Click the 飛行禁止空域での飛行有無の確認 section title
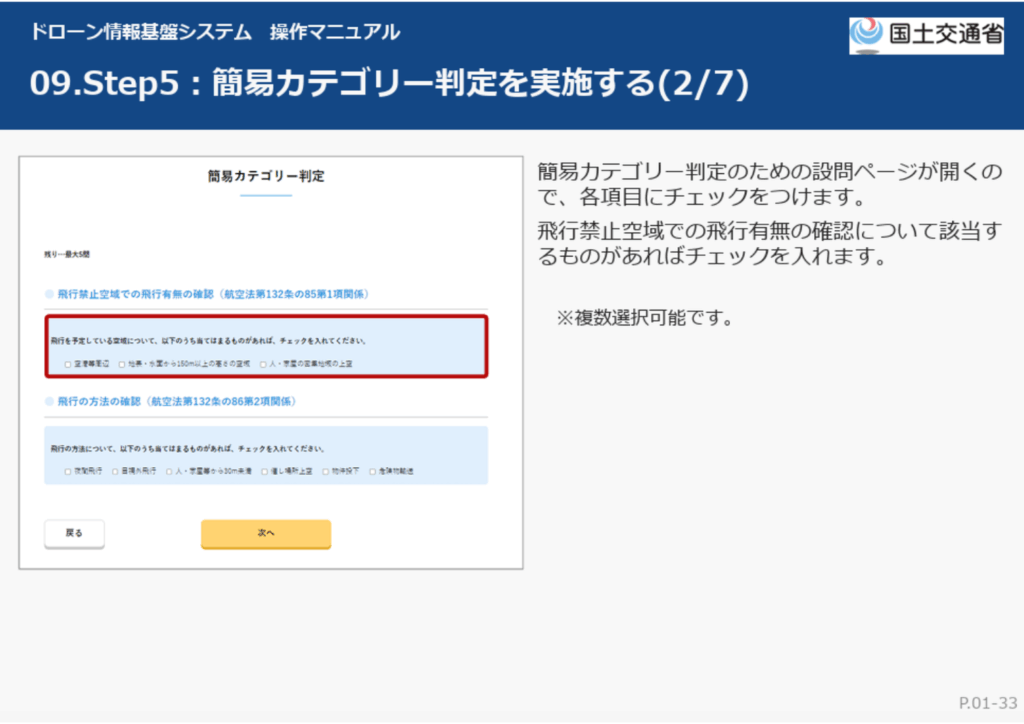The image size is (1024, 724). [x=213, y=294]
